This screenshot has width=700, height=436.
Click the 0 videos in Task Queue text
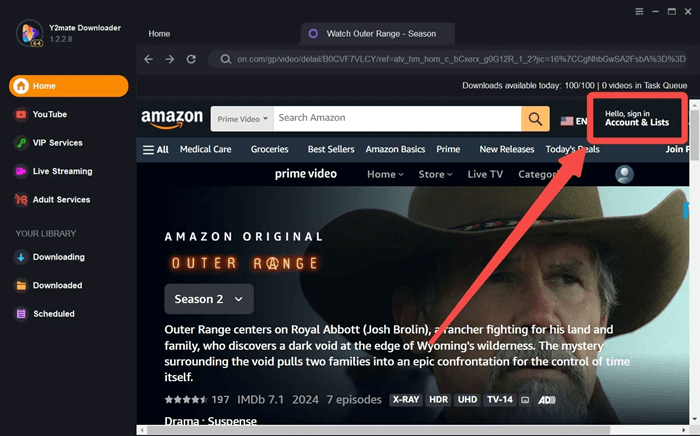click(645, 85)
